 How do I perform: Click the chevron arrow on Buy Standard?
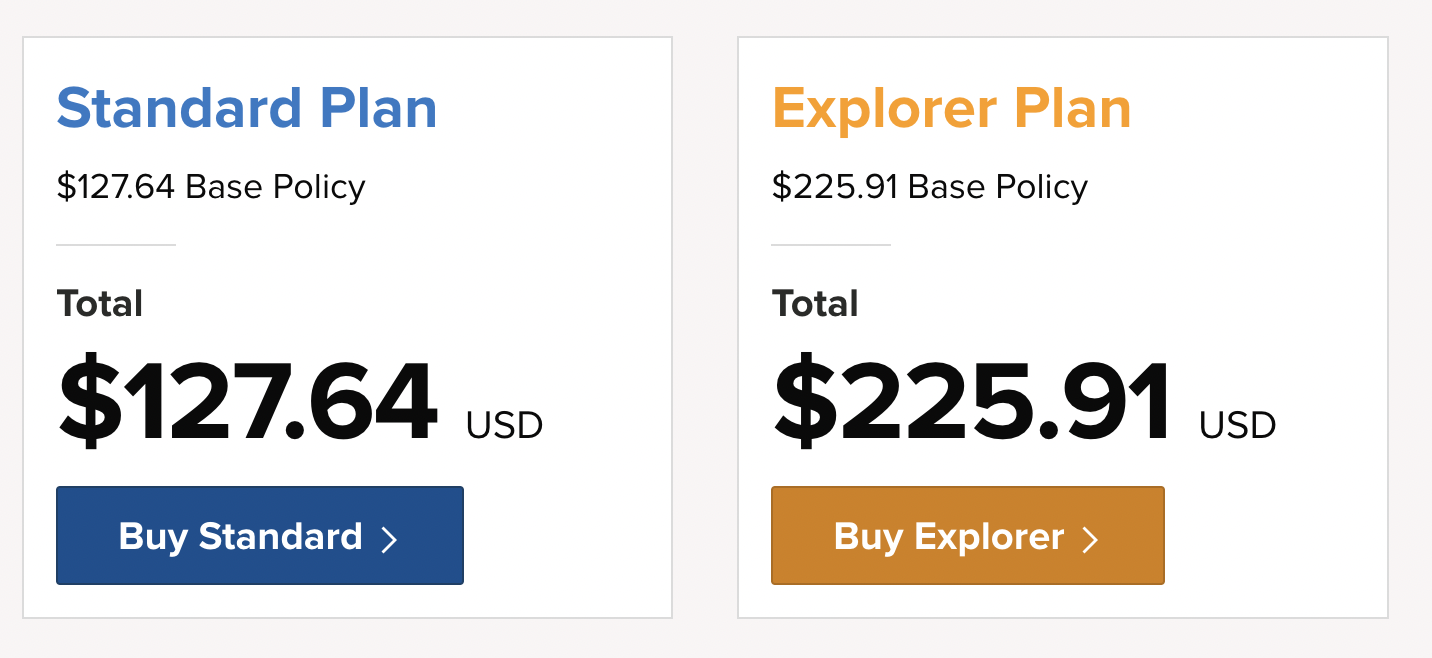(390, 540)
